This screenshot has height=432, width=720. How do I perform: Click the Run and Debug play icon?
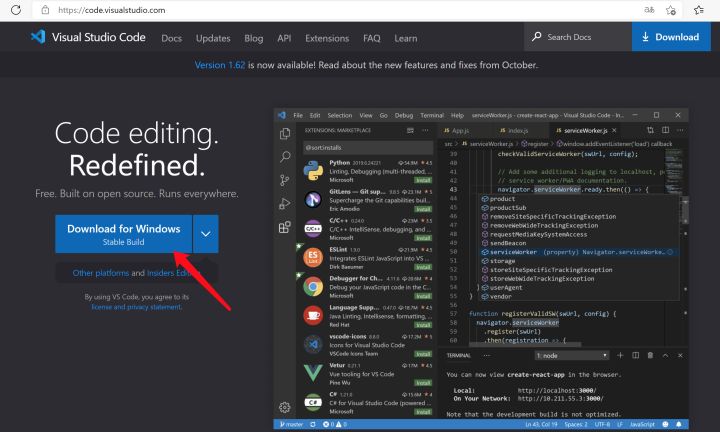point(285,203)
